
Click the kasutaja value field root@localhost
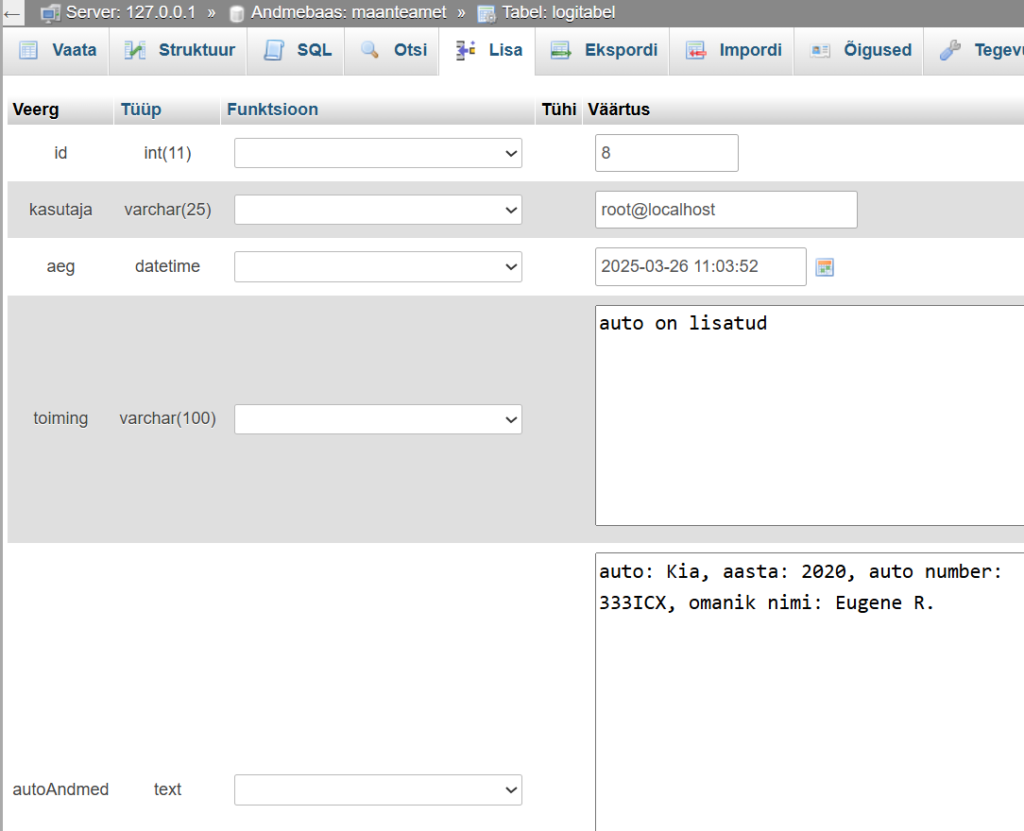(x=725, y=210)
